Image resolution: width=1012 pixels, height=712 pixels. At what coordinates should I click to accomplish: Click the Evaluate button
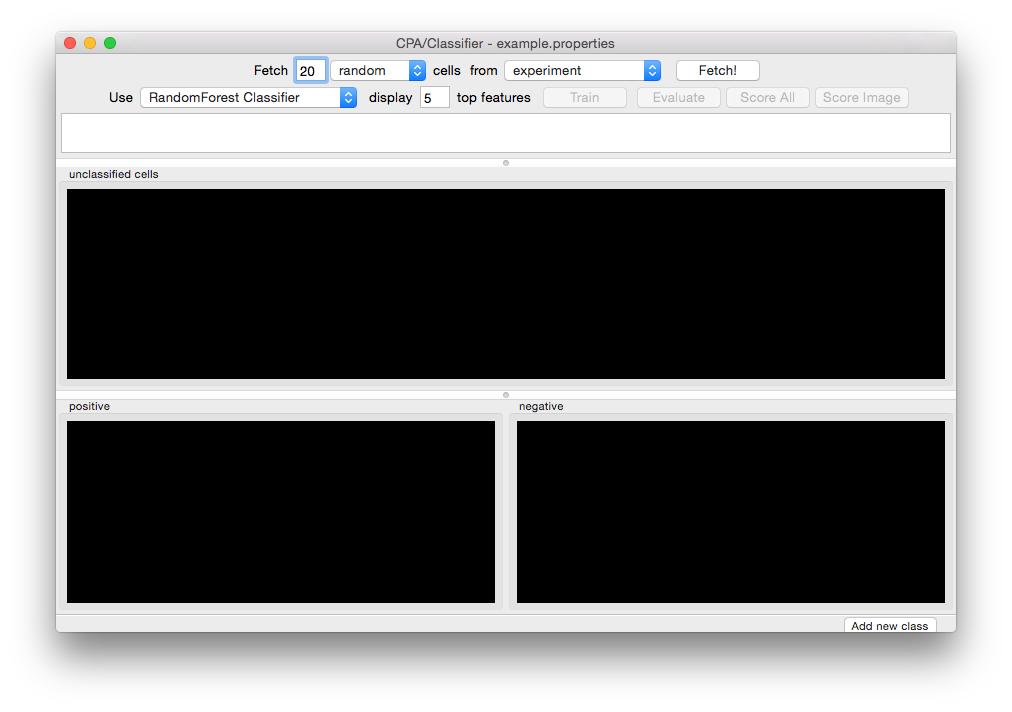tap(678, 98)
